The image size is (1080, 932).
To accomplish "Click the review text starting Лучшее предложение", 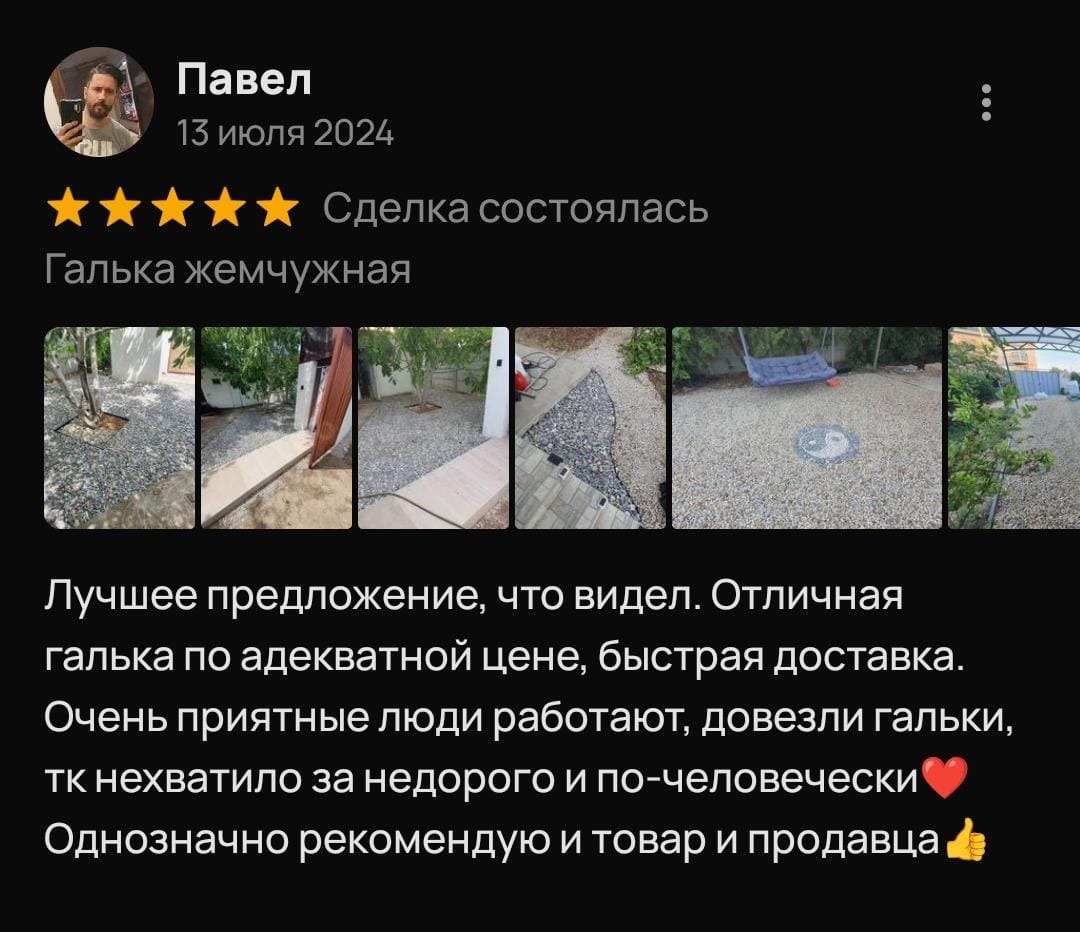I will tap(529, 717).
